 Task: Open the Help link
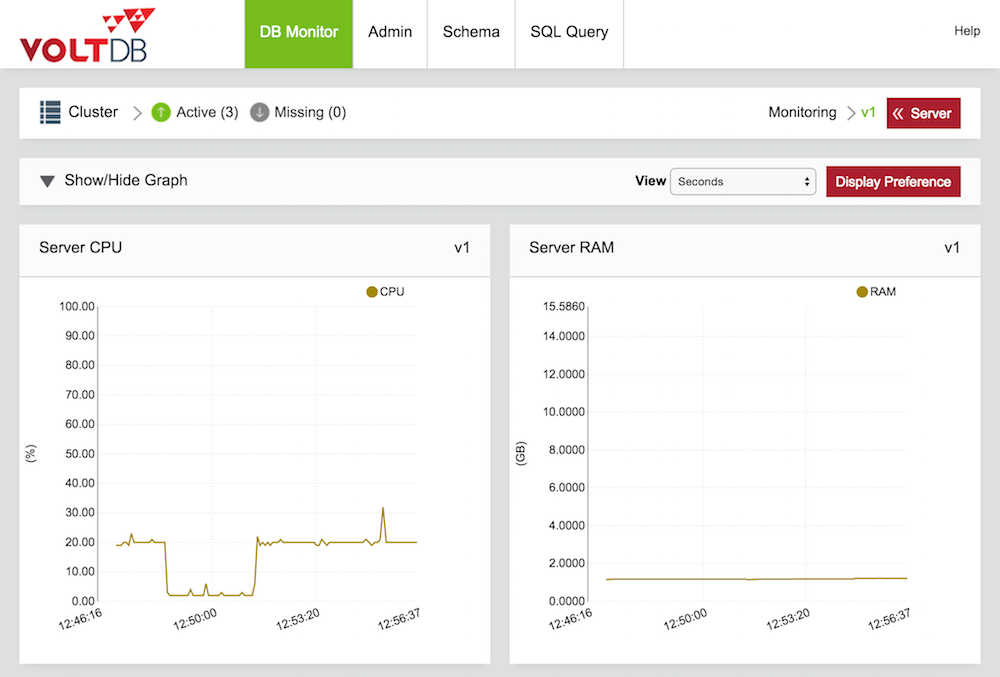[967, 31]
